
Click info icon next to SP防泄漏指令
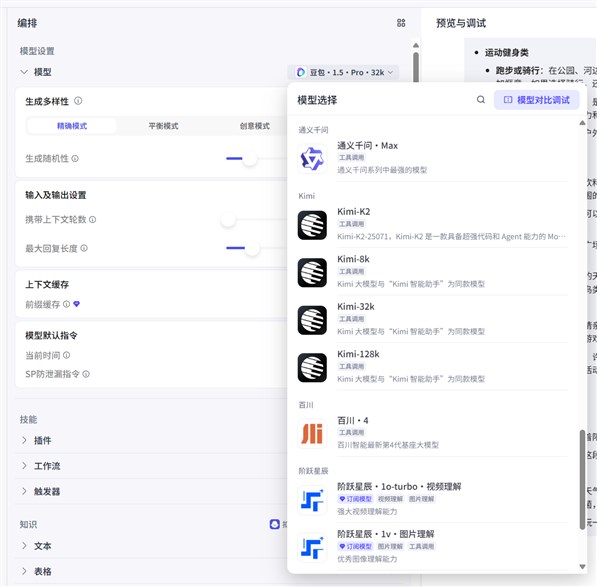(86, 374)
